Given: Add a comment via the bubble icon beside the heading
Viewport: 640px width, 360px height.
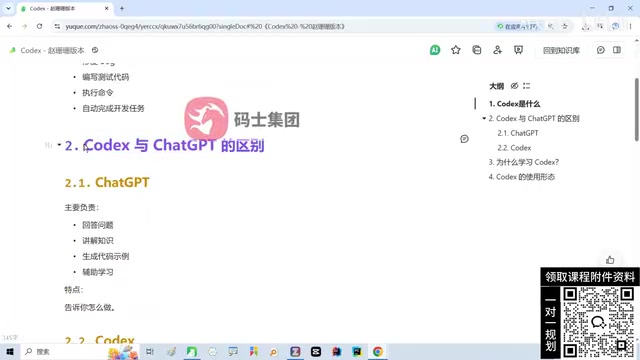Looking at the screenshot, I should [464, 139].
